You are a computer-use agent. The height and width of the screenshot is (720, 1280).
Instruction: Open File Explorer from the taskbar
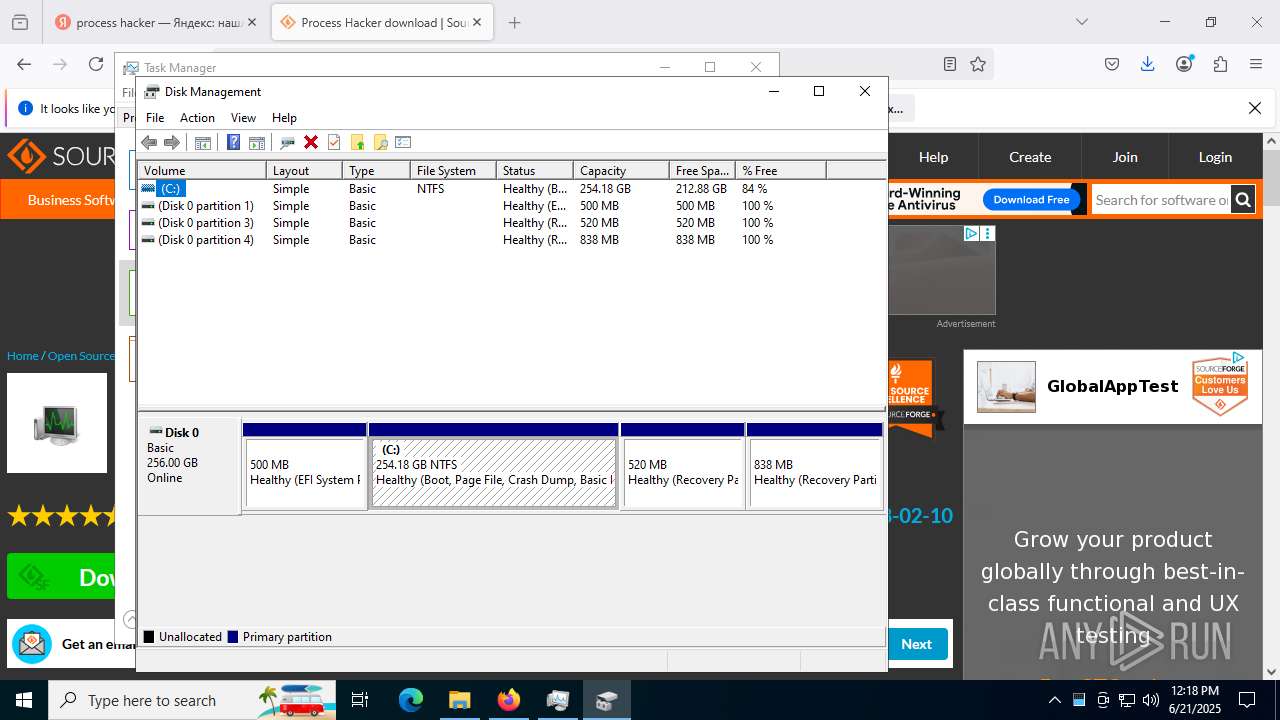tap(459, 700)
